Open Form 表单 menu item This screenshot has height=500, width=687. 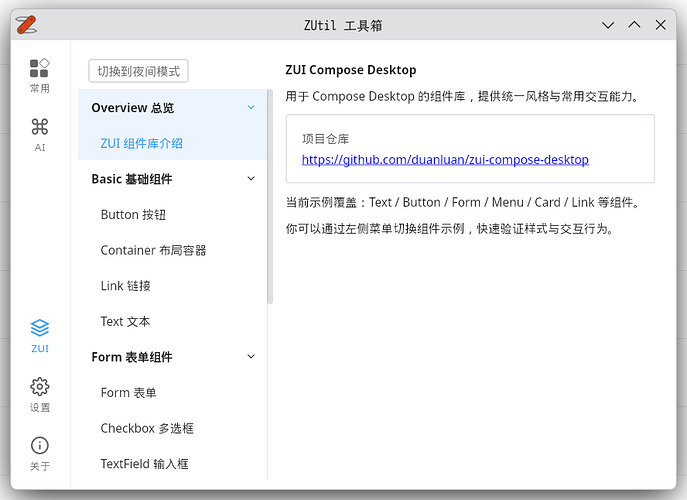pyautogui.click(x=172, y=393)
